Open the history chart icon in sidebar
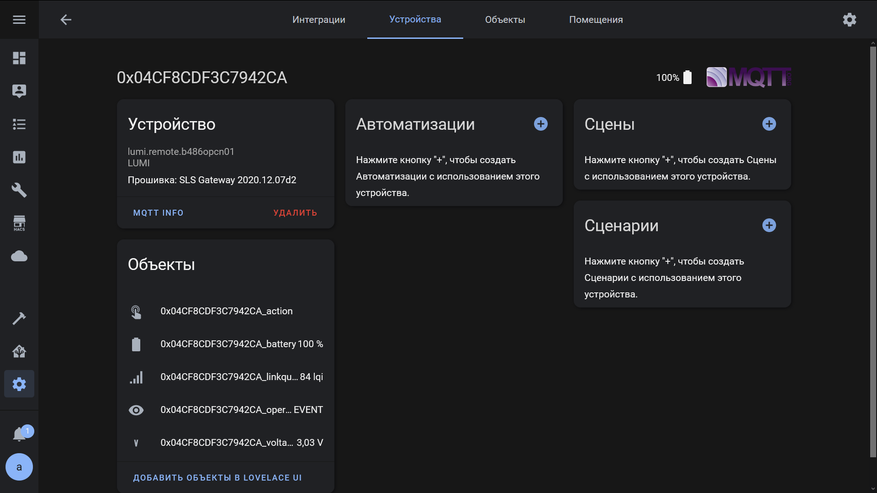This screenshot has height=493, width=877. [19, 157]
